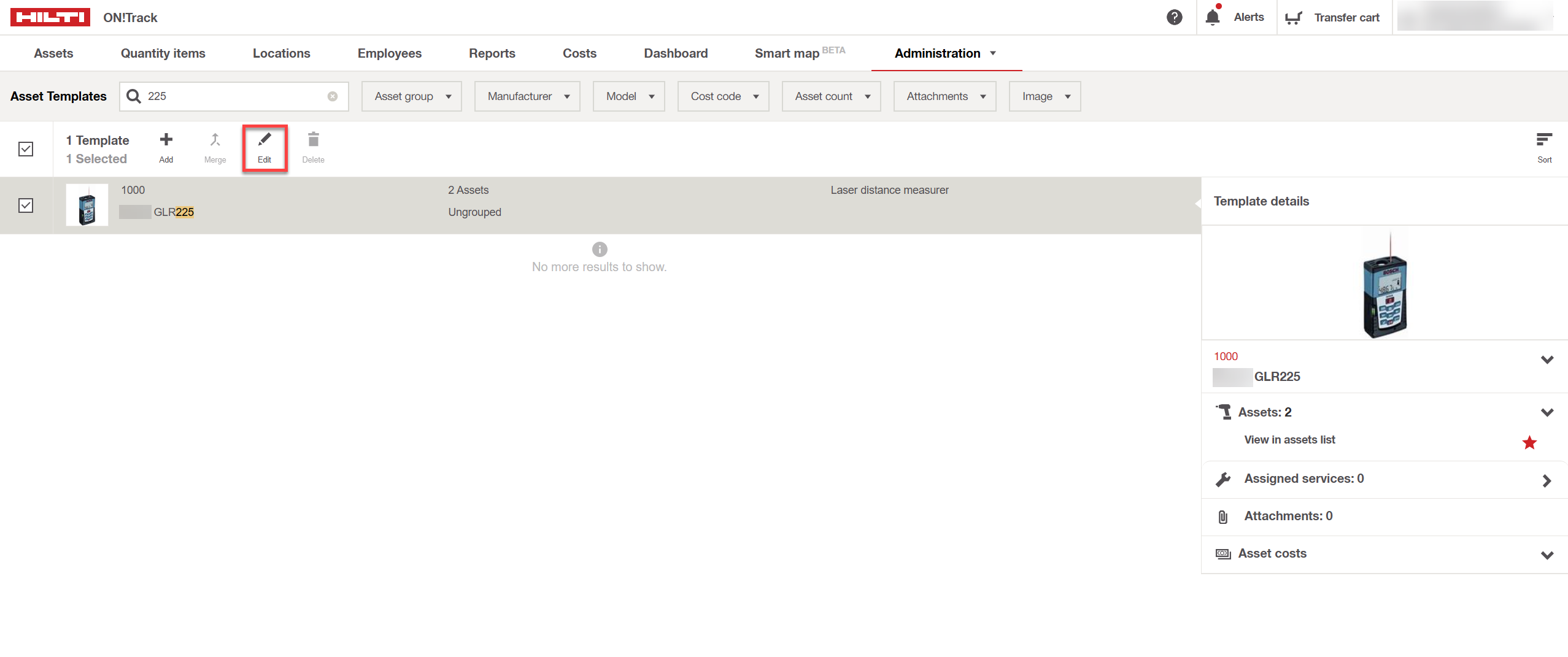Expand the Asset costs section
Screen dimensions: 1568x657
pos(1547,555)
